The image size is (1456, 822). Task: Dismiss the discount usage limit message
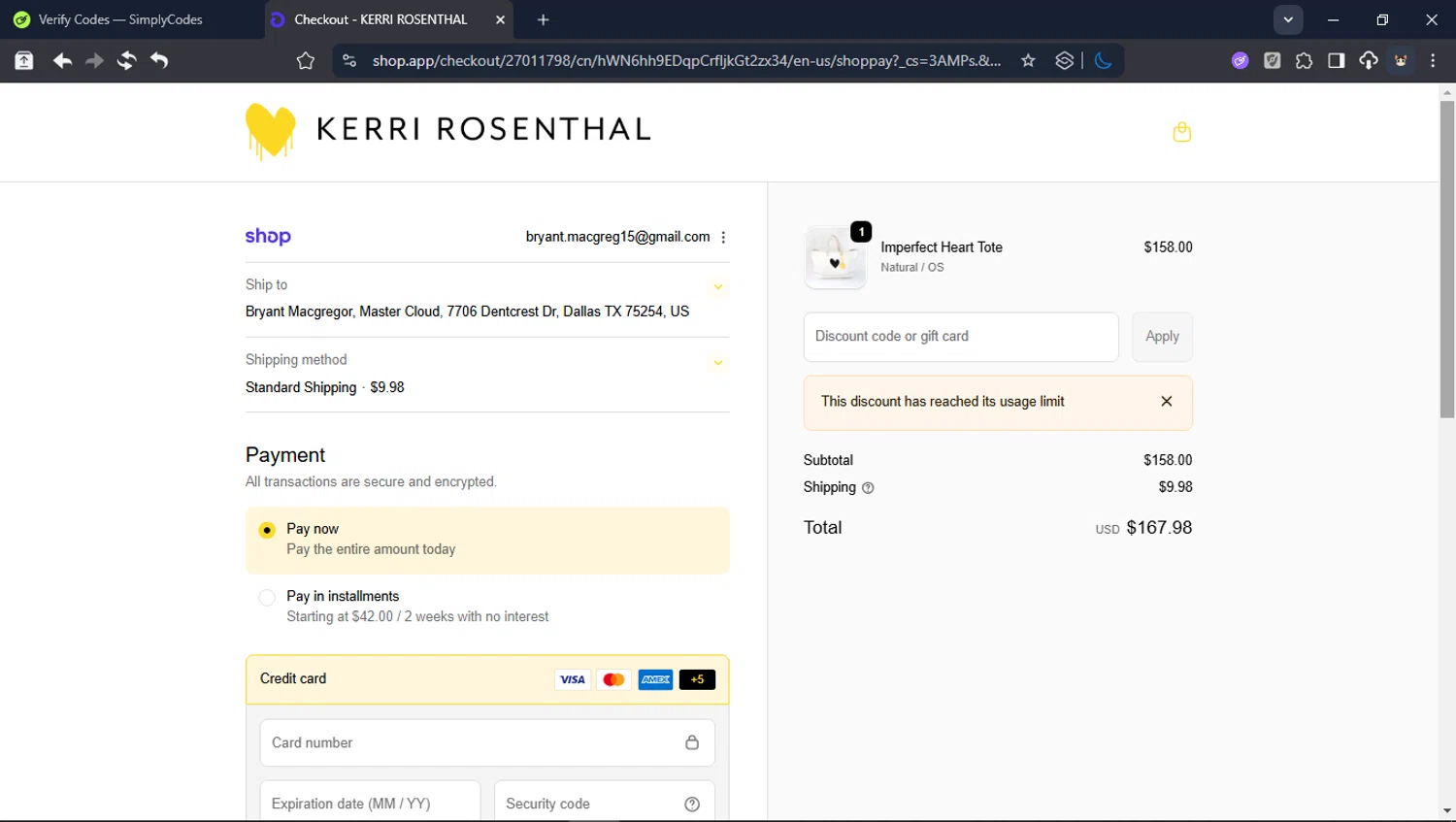[x=1167, y=402]
